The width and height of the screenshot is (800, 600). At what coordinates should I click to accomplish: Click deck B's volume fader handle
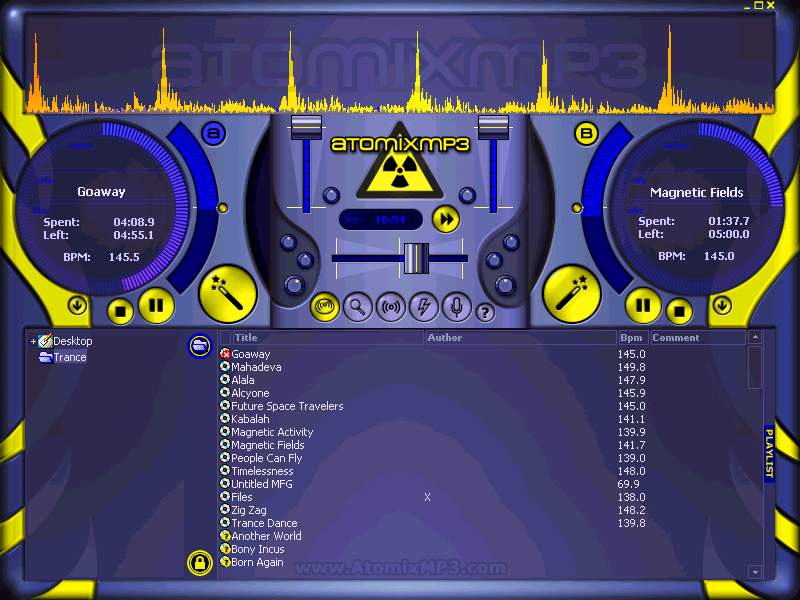(493, 127)
